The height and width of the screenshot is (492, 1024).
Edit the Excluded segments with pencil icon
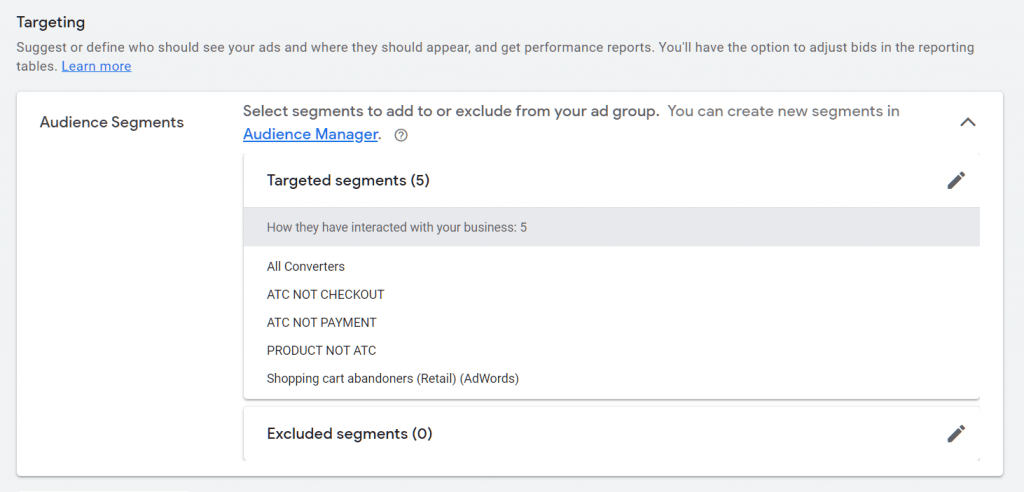click(x=956, y=434)
